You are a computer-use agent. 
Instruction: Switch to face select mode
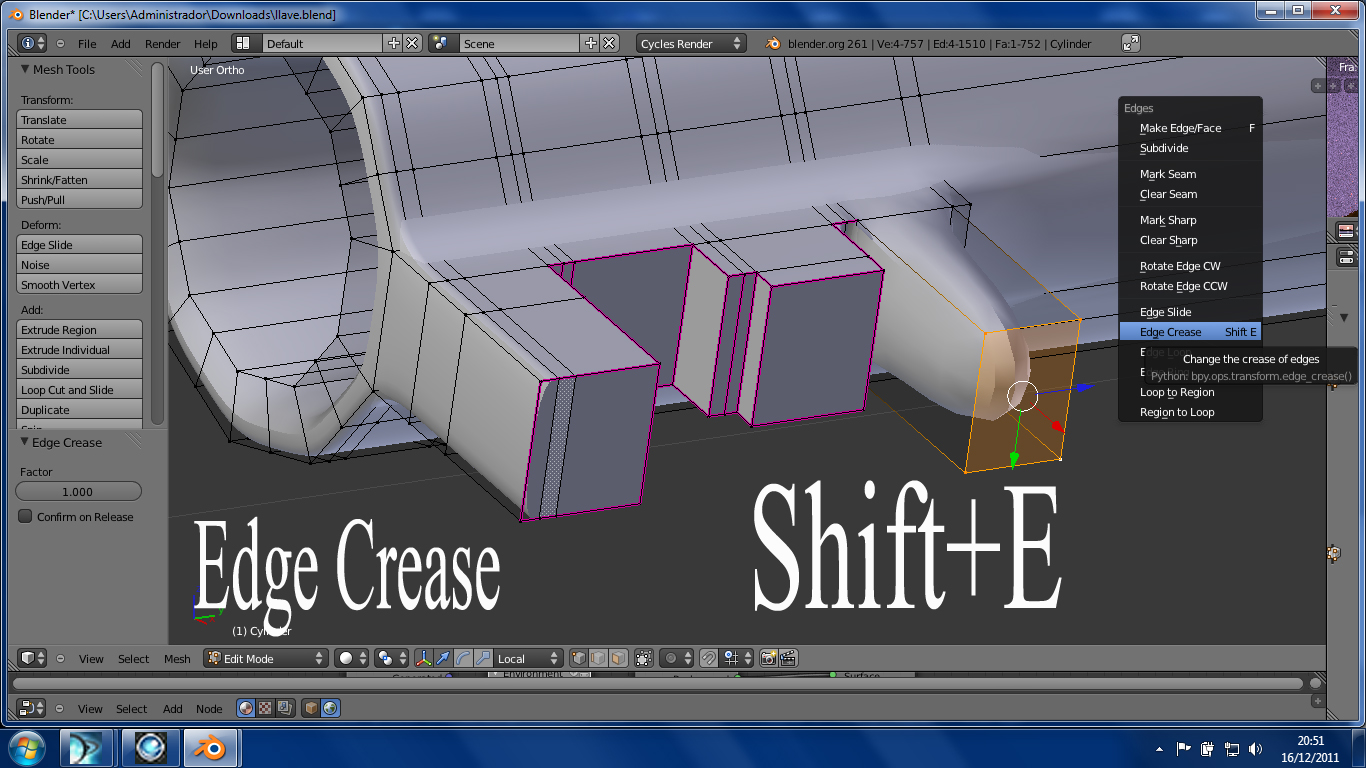[x=618, y=658]
